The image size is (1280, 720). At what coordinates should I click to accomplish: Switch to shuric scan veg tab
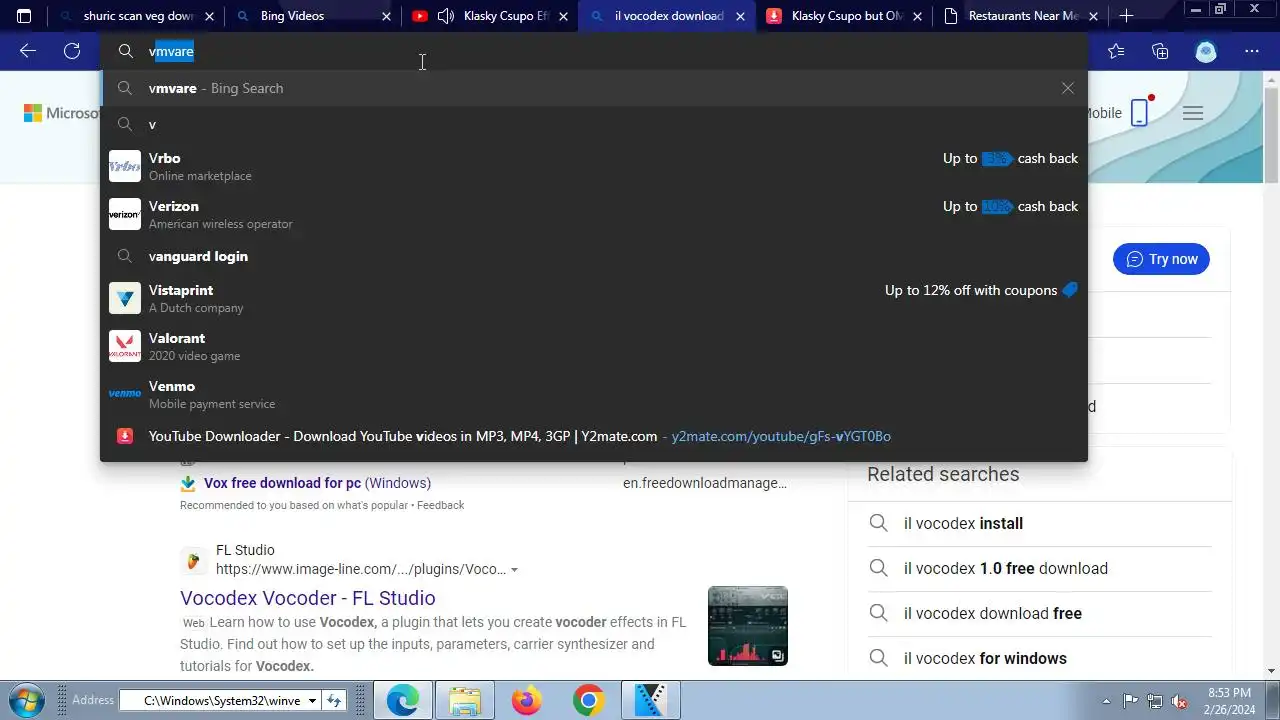coord(138,16)
